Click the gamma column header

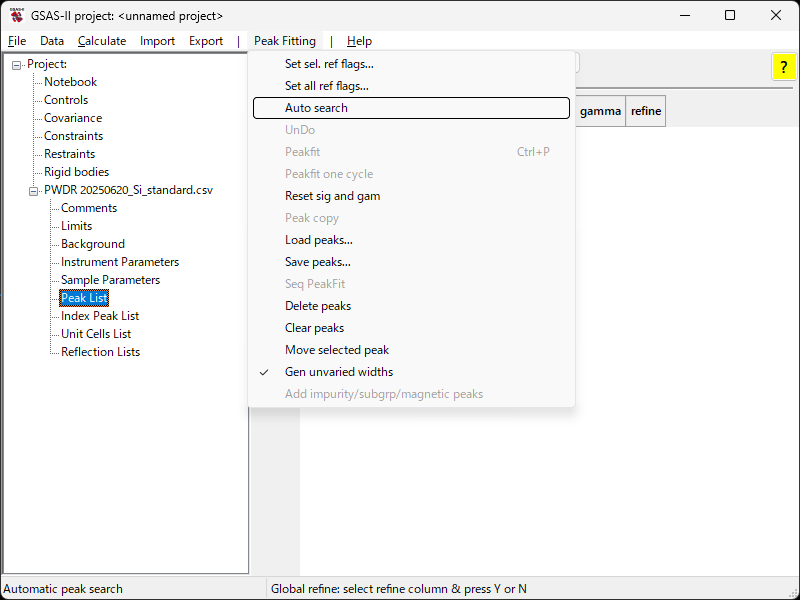coord(600,111)
